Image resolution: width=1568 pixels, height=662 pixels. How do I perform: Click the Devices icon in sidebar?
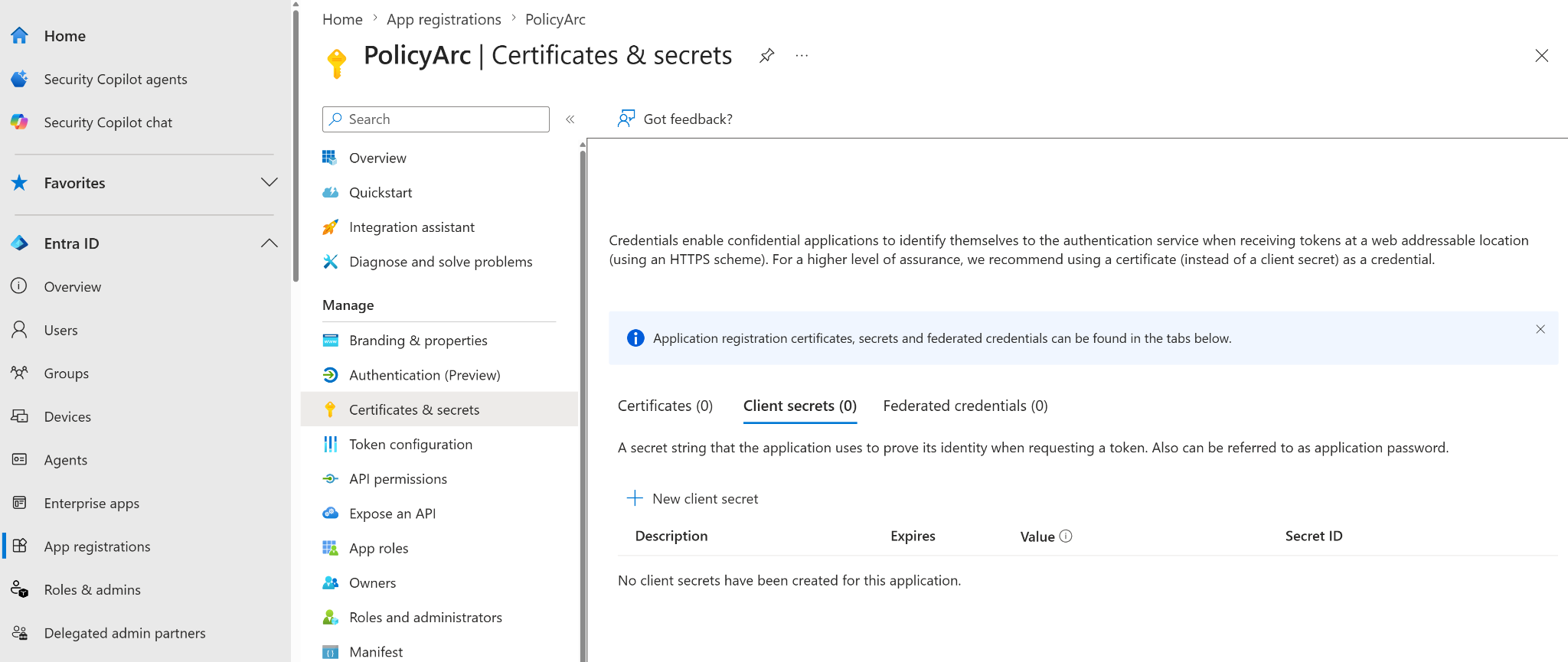click(20, 416)
